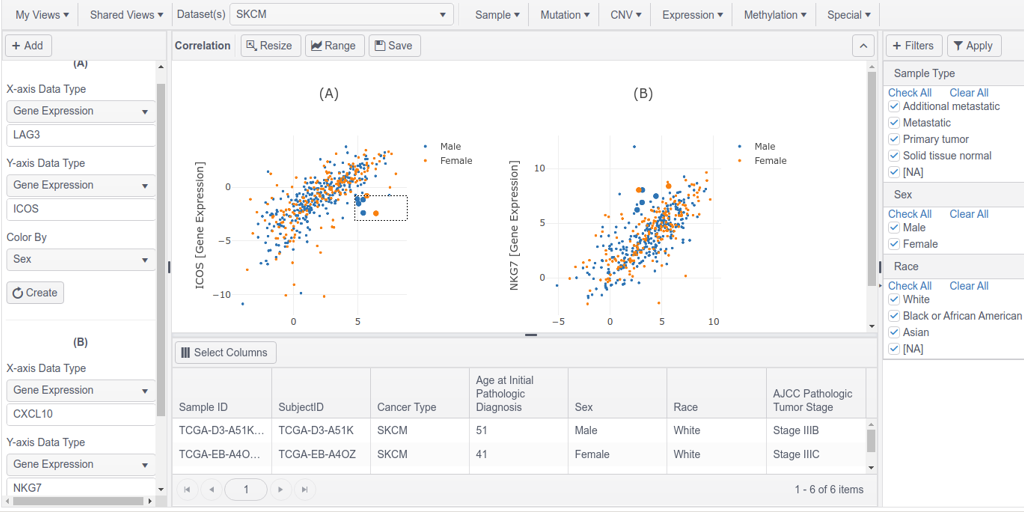Toggle Black or African American checkbox
This screenshot has height=512, width=1024.
pyautogui.click(x=894, y=316)
